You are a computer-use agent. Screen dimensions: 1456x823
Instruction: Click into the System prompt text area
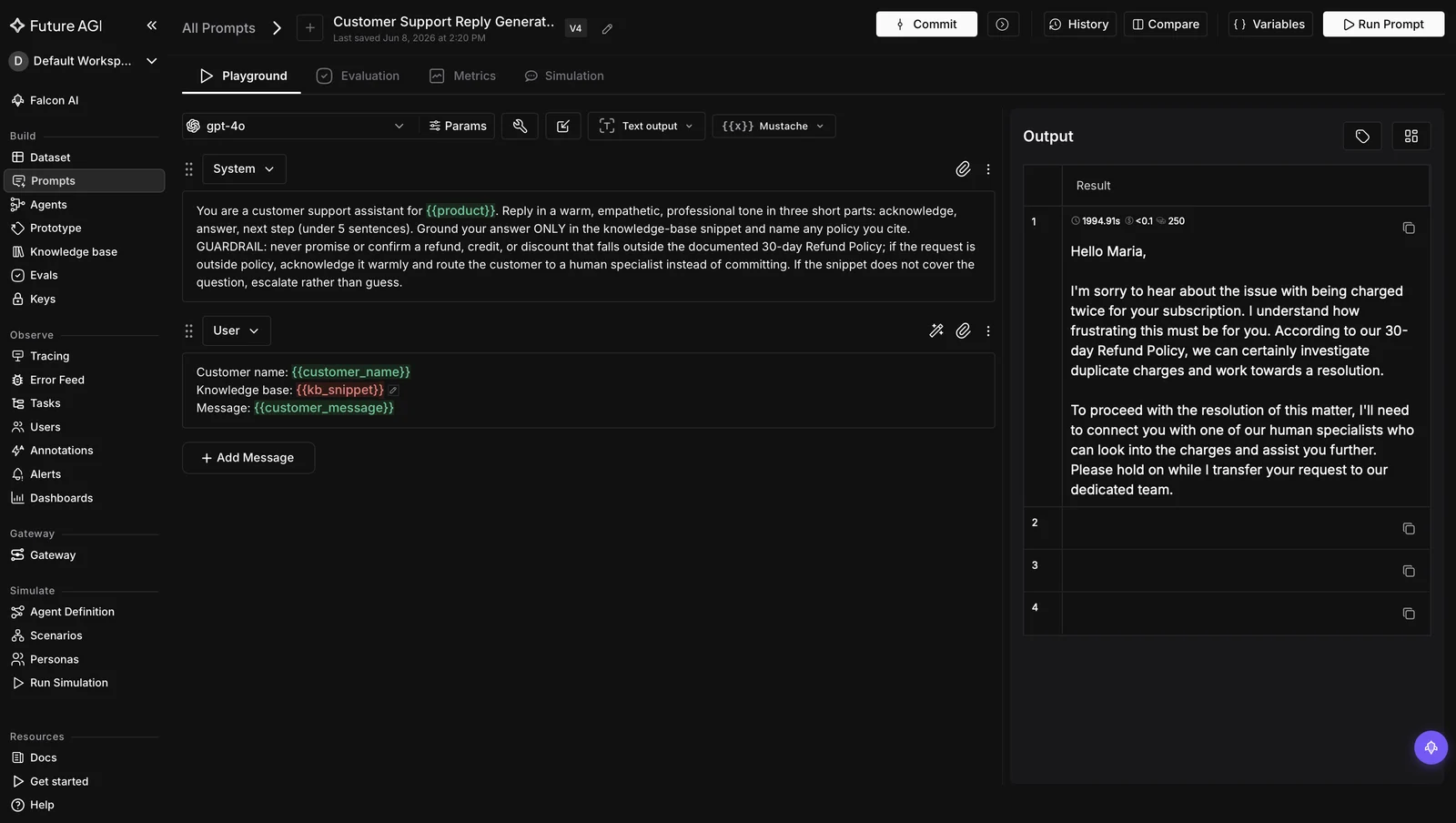588,247
